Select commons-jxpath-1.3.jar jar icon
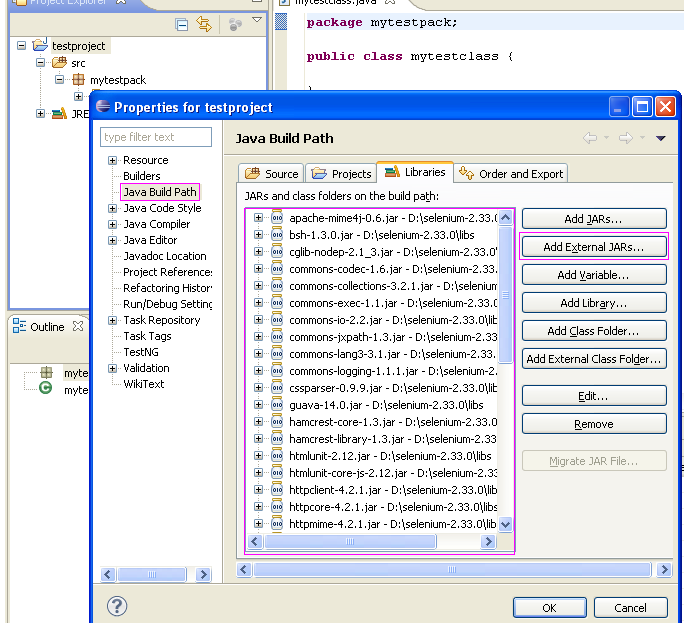Screen dimensions: 684x623 pyautogui.click(x=277, y=337)
